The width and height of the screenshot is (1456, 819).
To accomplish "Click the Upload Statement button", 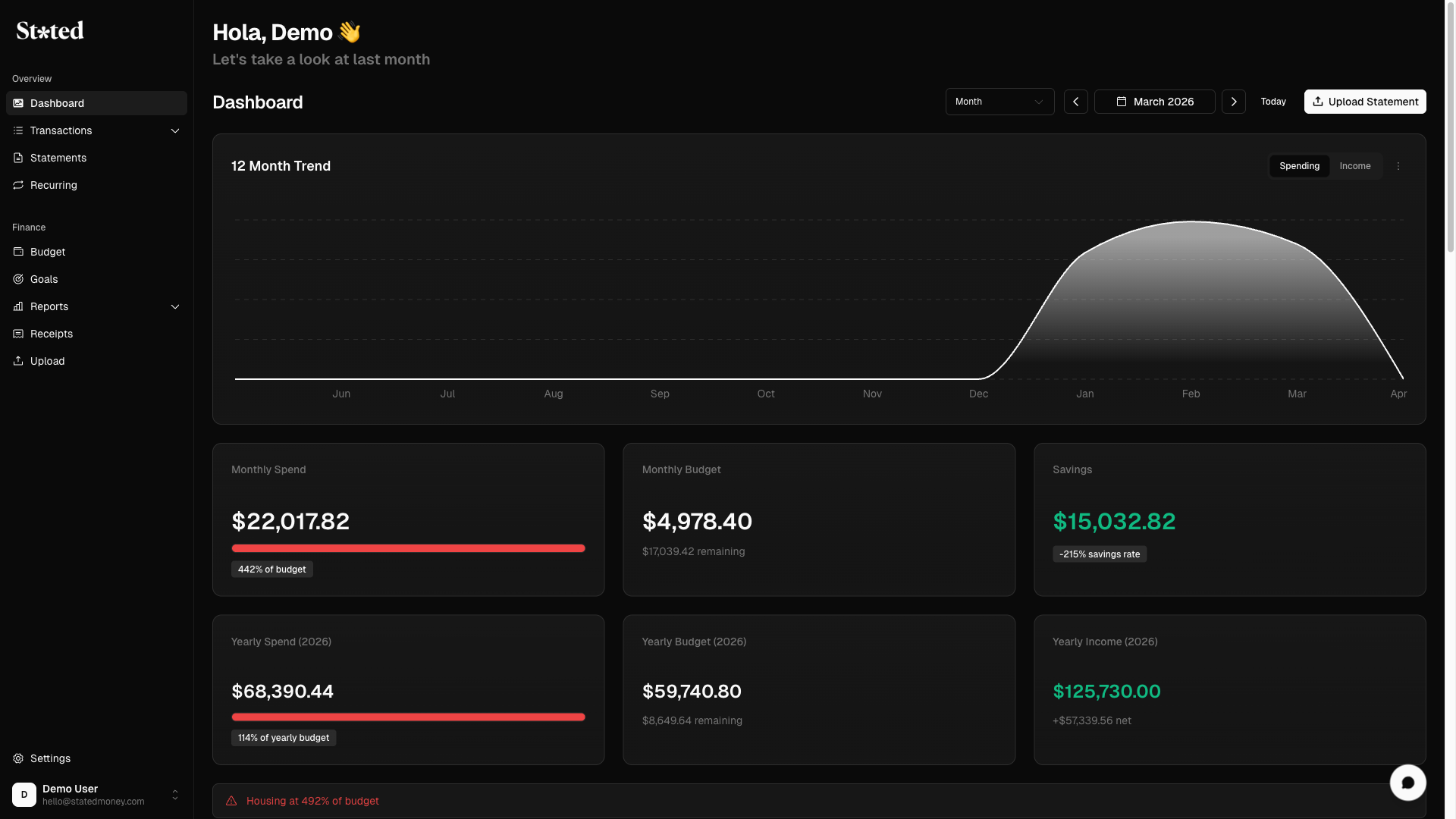I will tap(1364, 102).
